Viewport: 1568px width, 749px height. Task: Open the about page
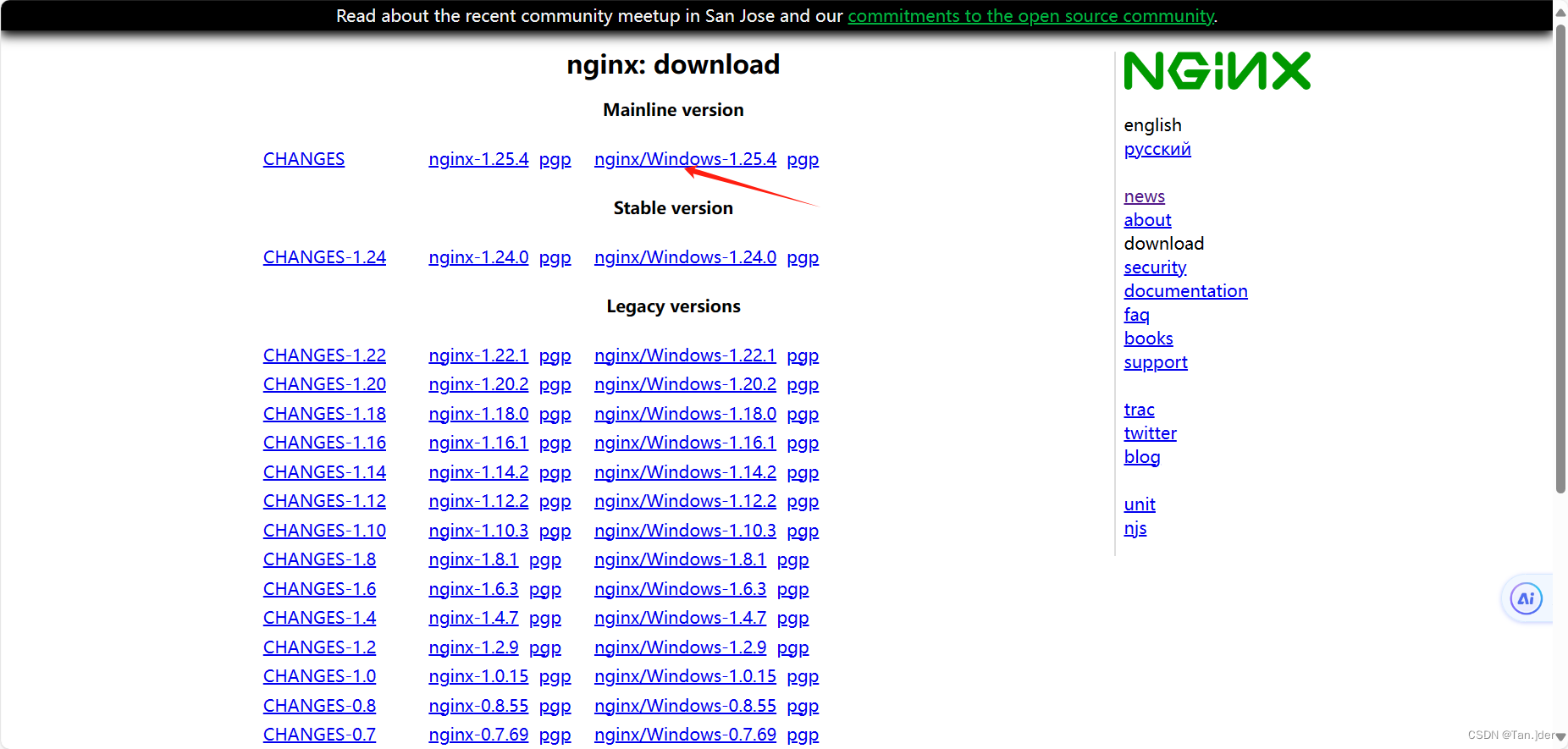click(1147, 220)
